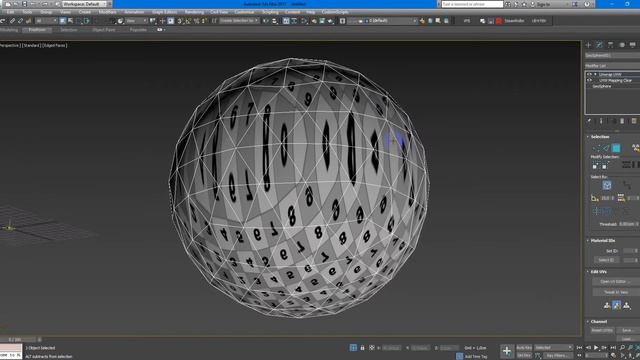
Task: Open the Layer Explorer toggle icon
Action: 294,20
